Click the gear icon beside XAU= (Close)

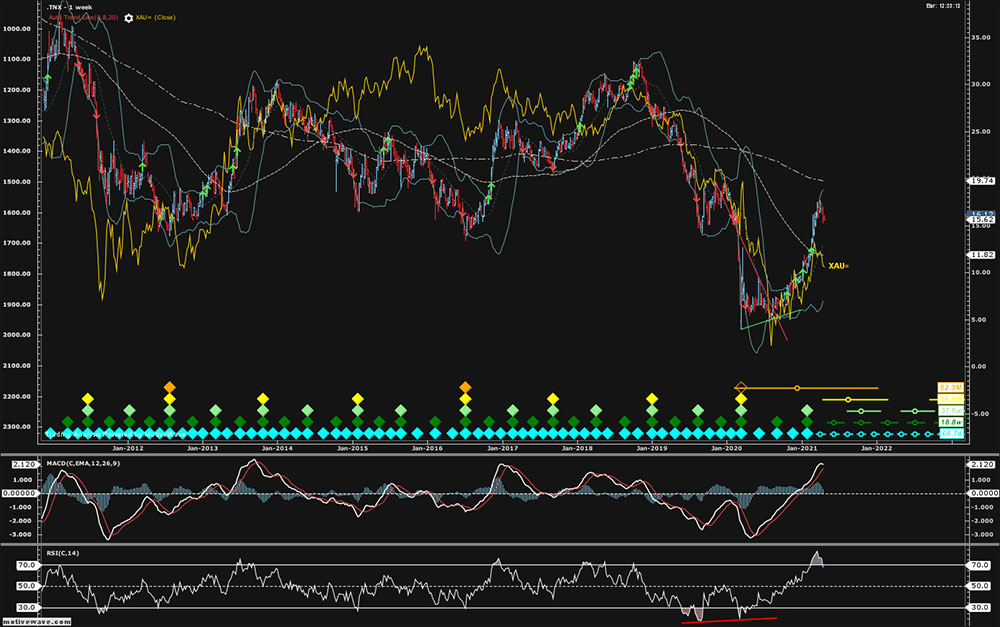click(129, 19)
